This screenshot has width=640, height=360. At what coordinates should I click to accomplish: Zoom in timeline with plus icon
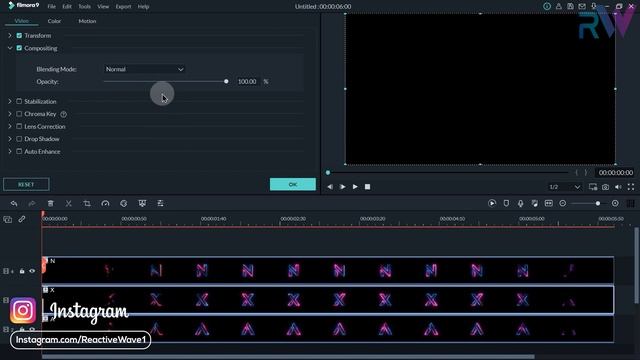point(615,203)
